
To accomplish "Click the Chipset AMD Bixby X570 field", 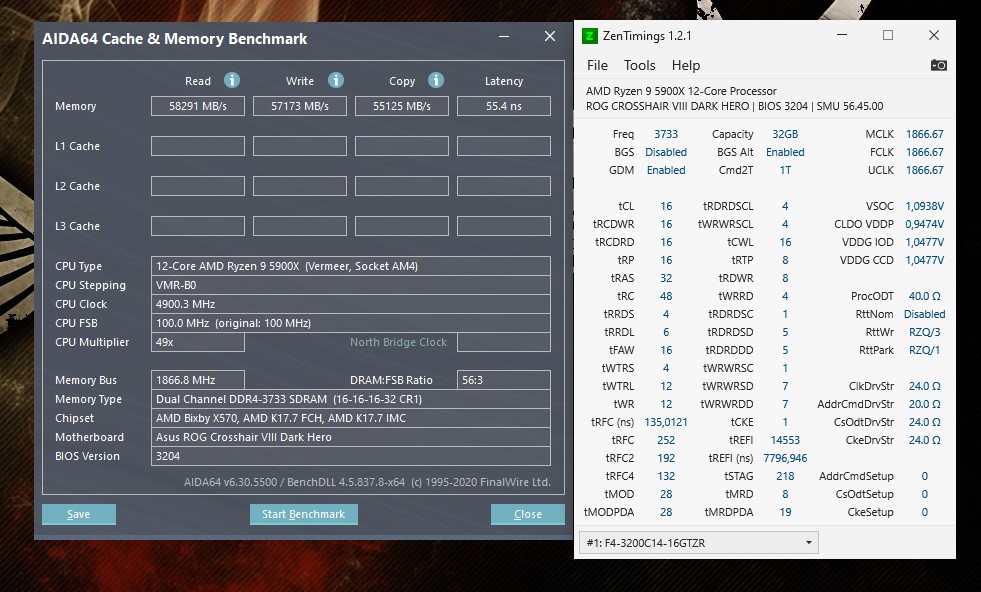I will 350,418.
